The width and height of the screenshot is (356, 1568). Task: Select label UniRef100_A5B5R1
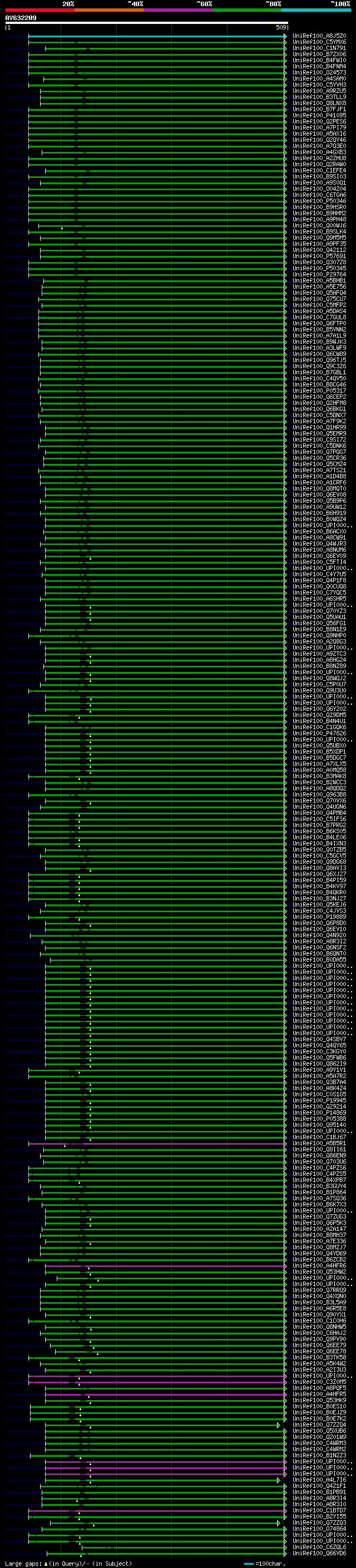pos(319,1143)
